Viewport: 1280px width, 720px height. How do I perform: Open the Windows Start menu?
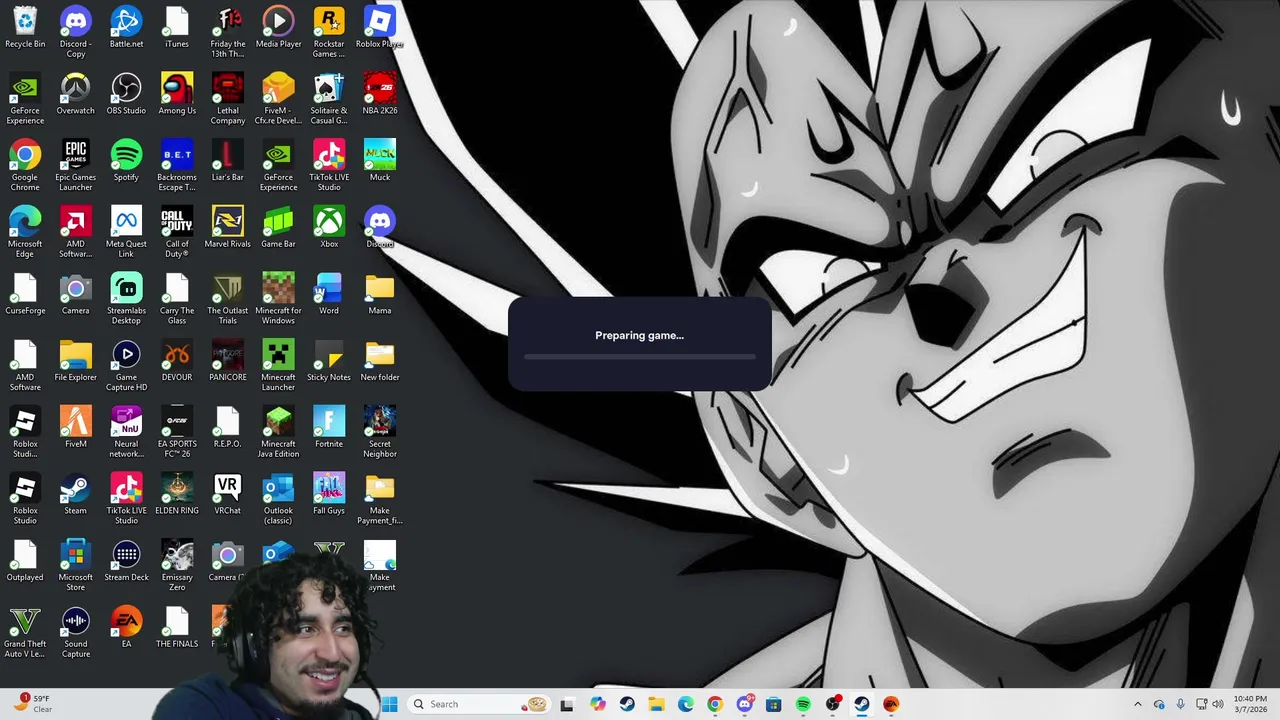click(x=390, y=704)
